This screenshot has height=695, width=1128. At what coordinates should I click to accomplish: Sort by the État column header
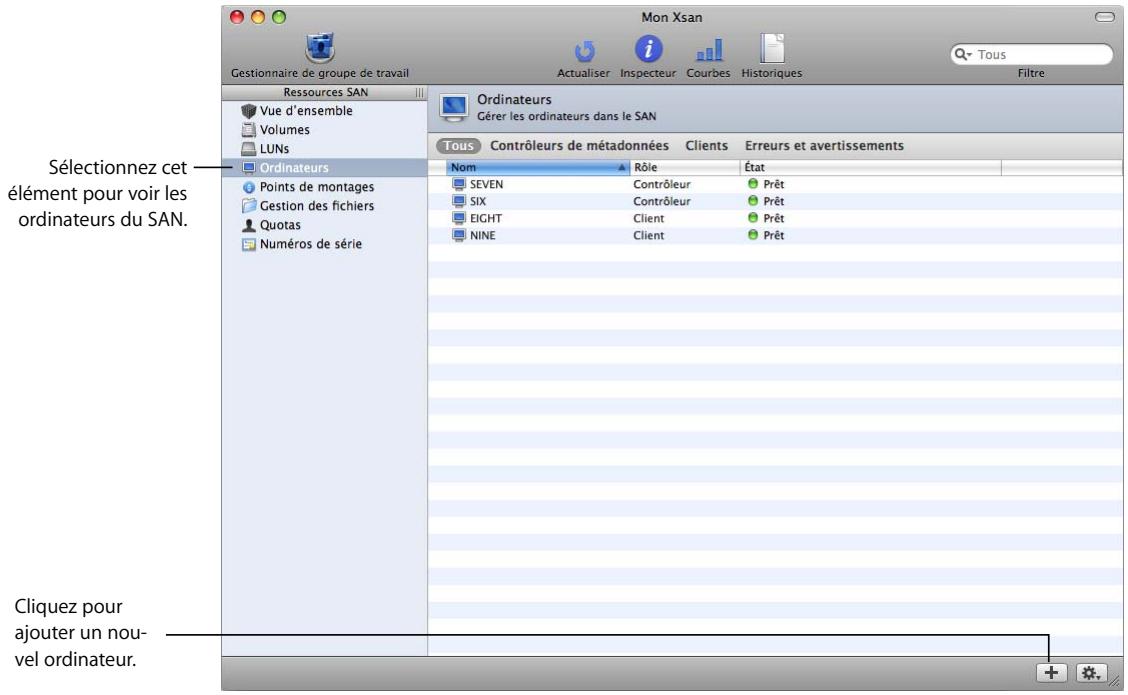coord(870,167)
